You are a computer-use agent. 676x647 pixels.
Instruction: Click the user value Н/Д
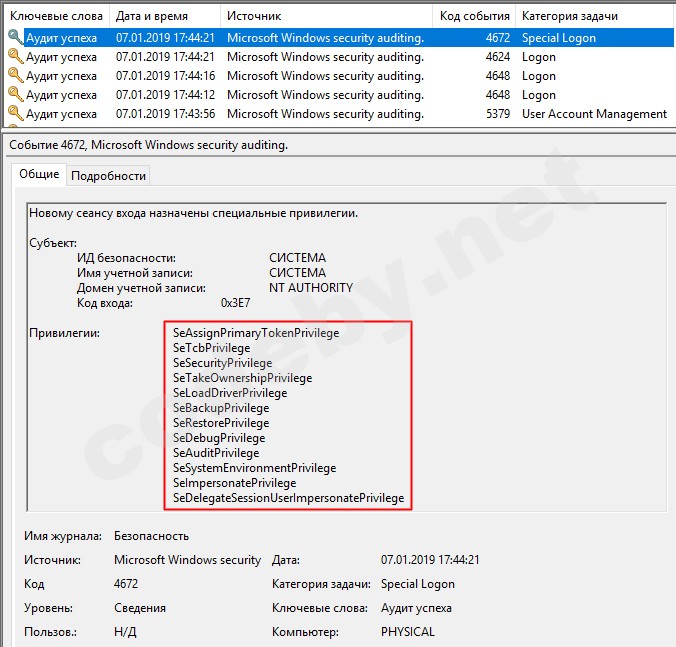(125, 632)
